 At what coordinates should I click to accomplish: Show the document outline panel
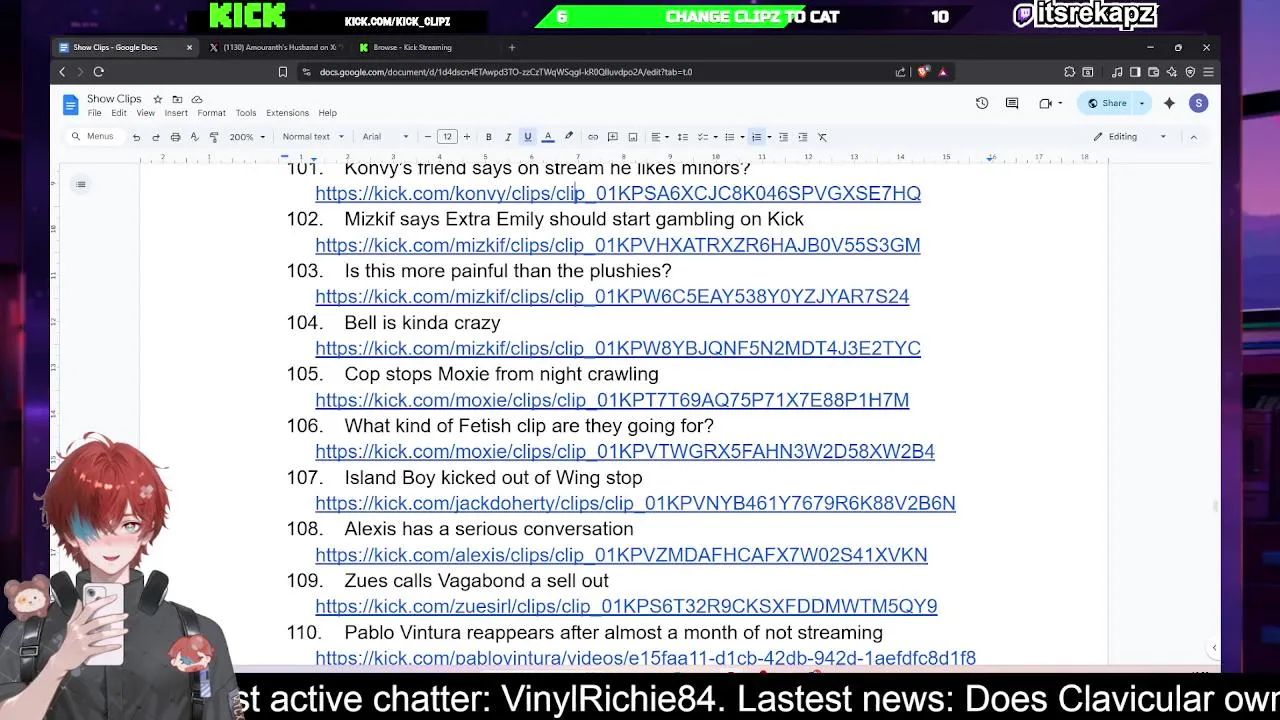(81, 184)
